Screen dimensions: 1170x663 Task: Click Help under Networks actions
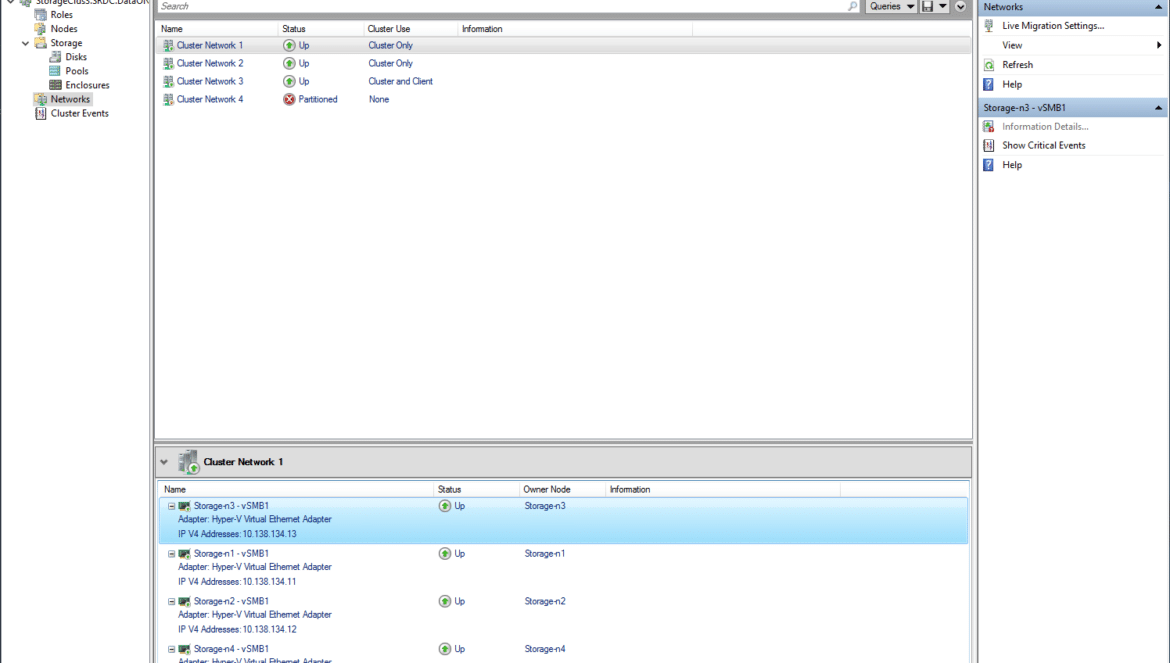[x=1012, y=84]
